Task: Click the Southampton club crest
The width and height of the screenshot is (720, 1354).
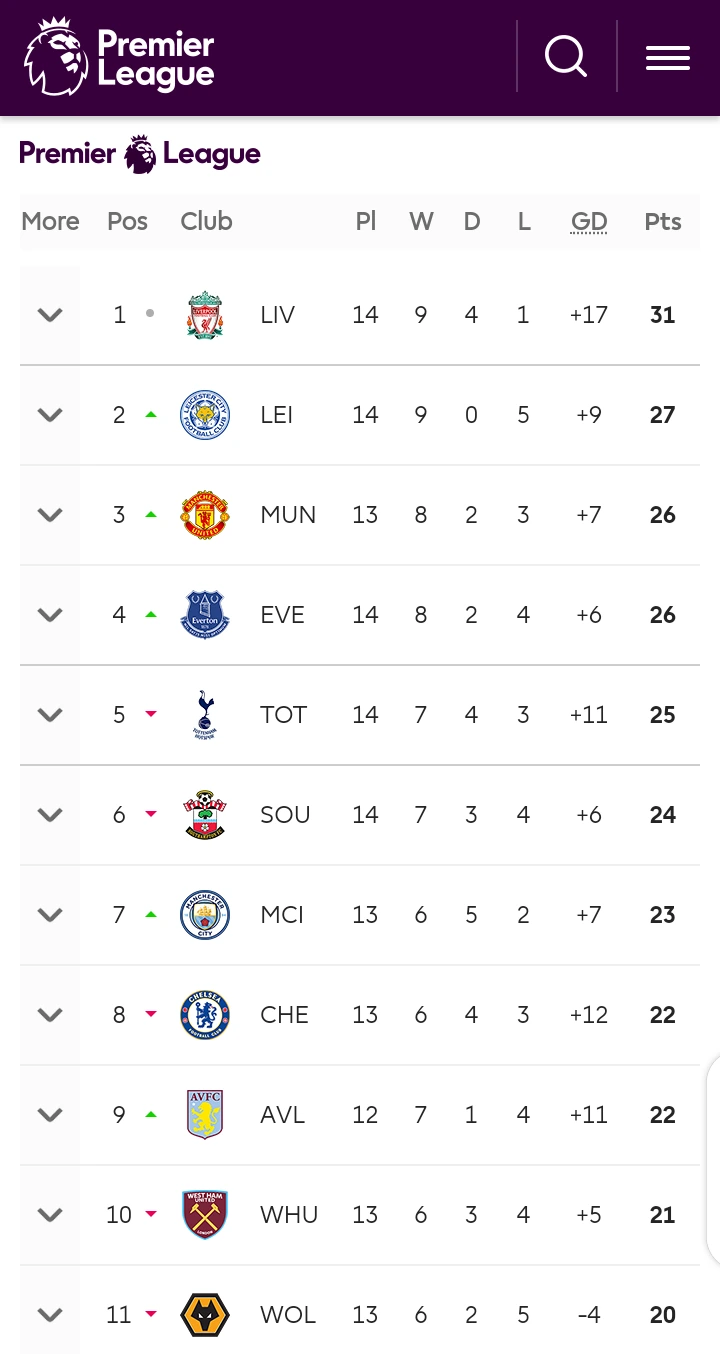Action: click(x=205, y=815)
